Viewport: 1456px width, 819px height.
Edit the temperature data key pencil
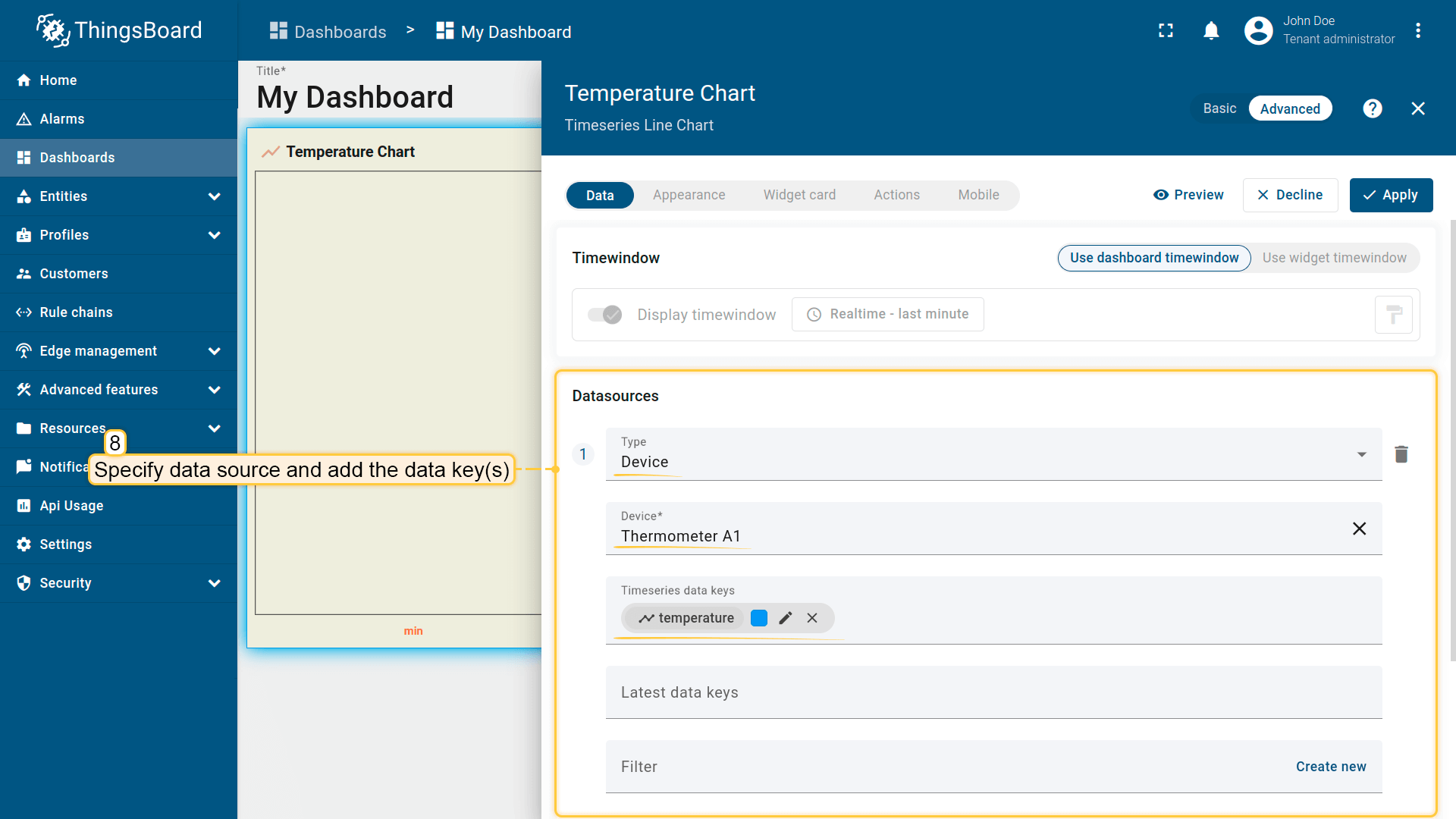pyautogui.click(x=786, y=618)
